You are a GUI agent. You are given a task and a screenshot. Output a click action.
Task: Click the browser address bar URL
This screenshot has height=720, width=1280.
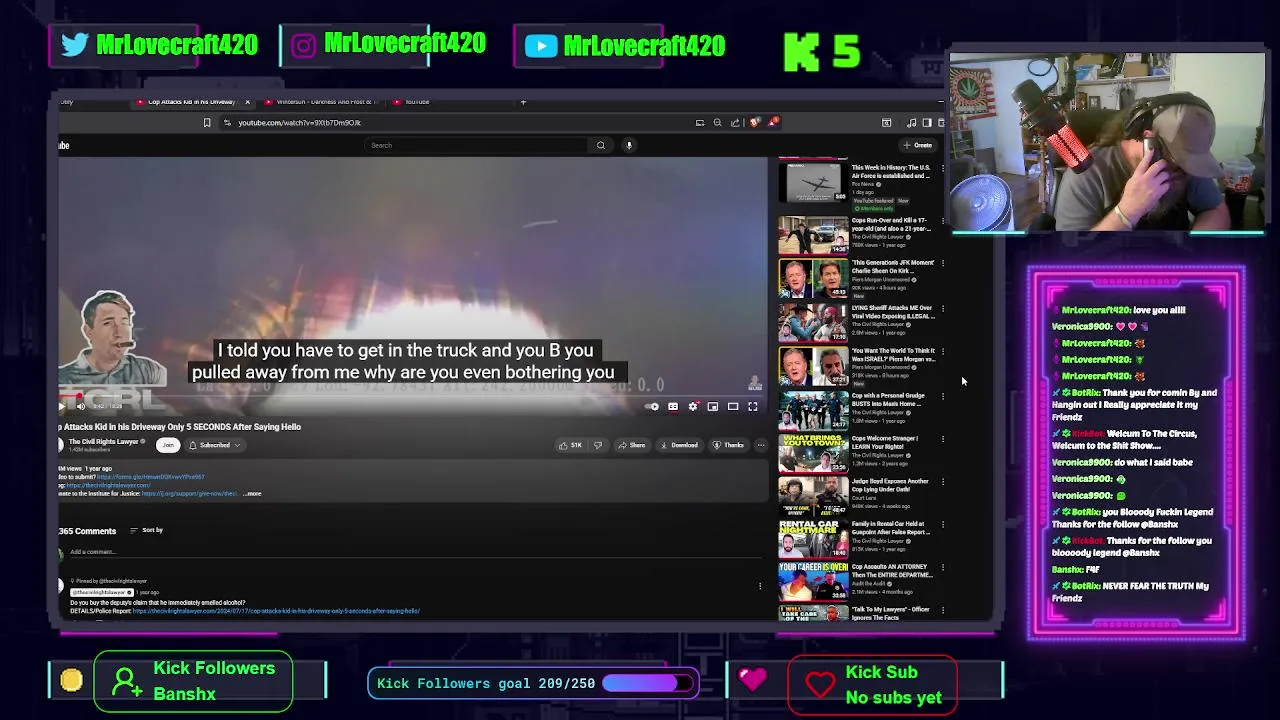pyautogui.click(x=299, y=123)
